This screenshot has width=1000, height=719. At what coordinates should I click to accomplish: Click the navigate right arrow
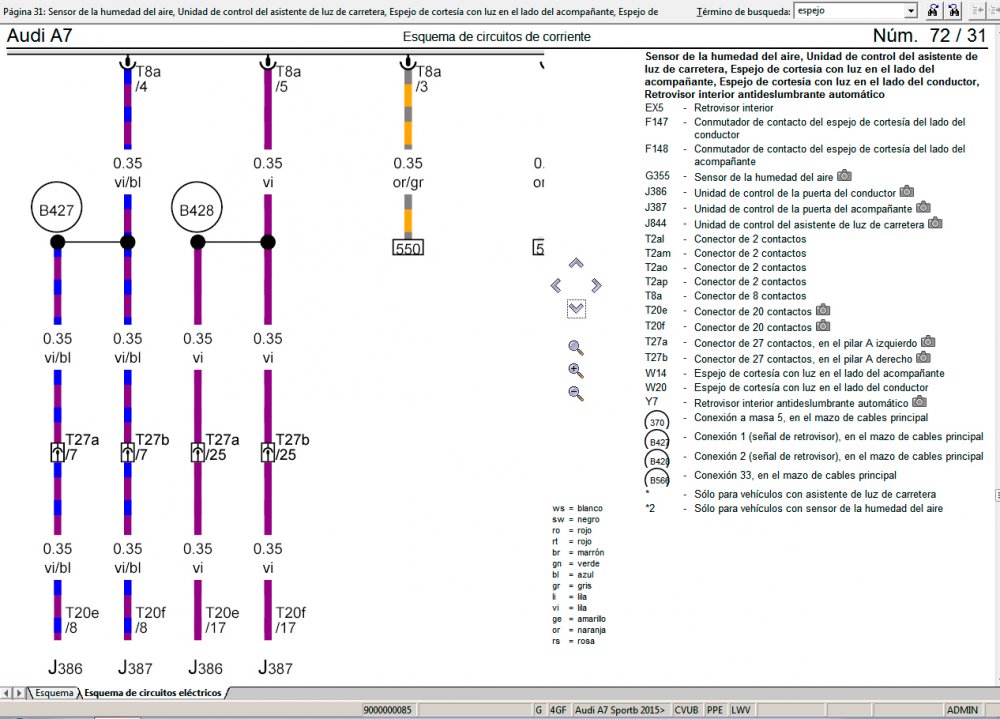click(596, 285)
